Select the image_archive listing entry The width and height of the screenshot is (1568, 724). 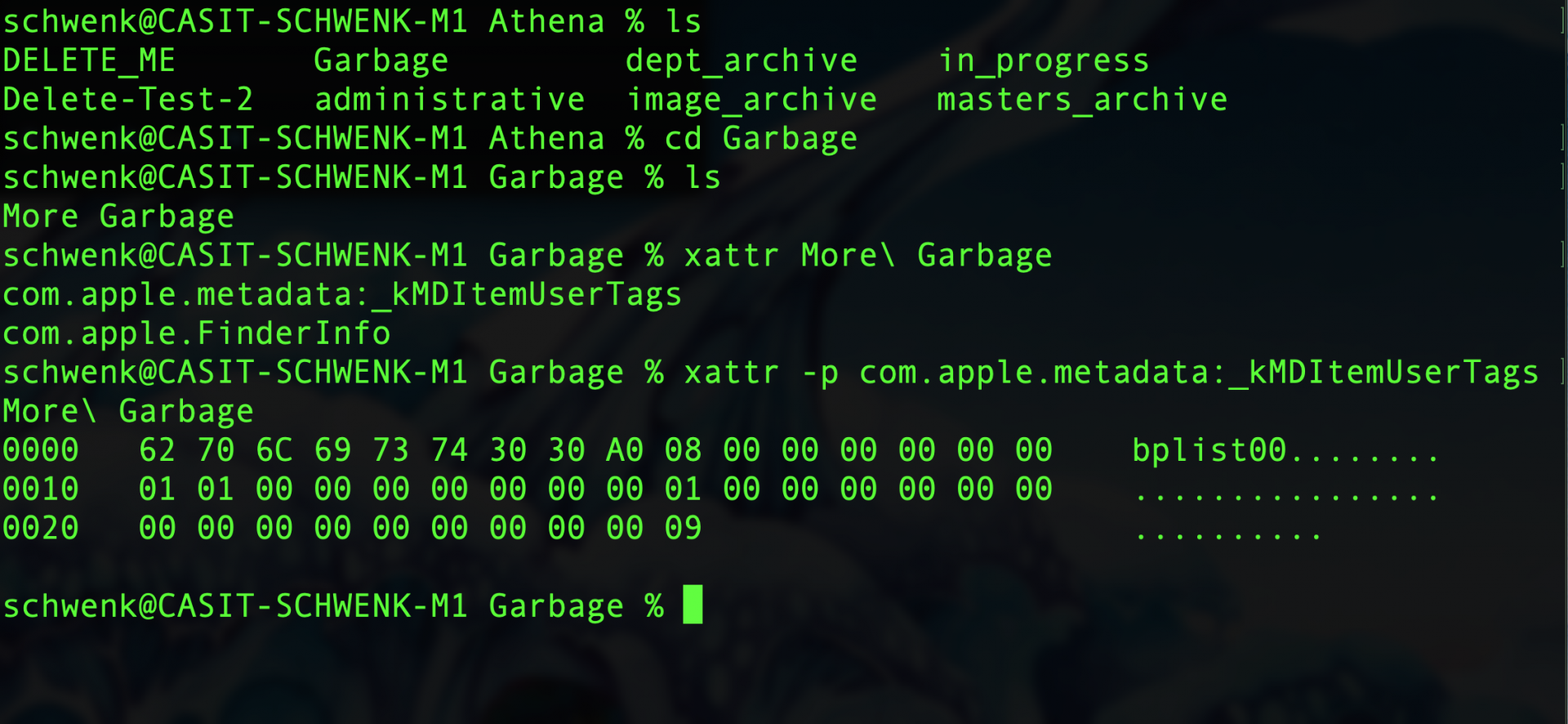751,100
